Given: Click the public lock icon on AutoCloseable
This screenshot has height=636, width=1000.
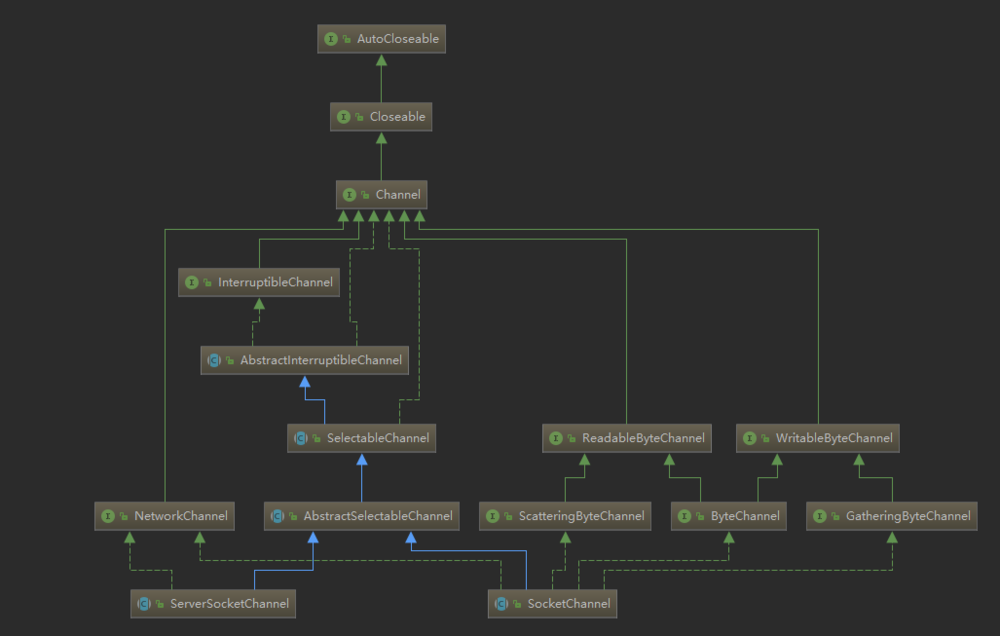Looking at the screenshot, I should pos(347,40).
